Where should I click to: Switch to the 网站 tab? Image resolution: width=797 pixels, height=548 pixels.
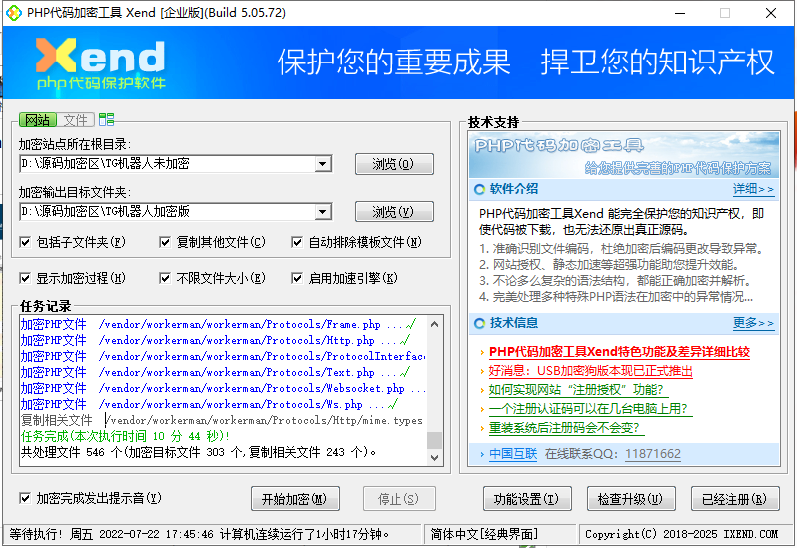coord(38,120)
